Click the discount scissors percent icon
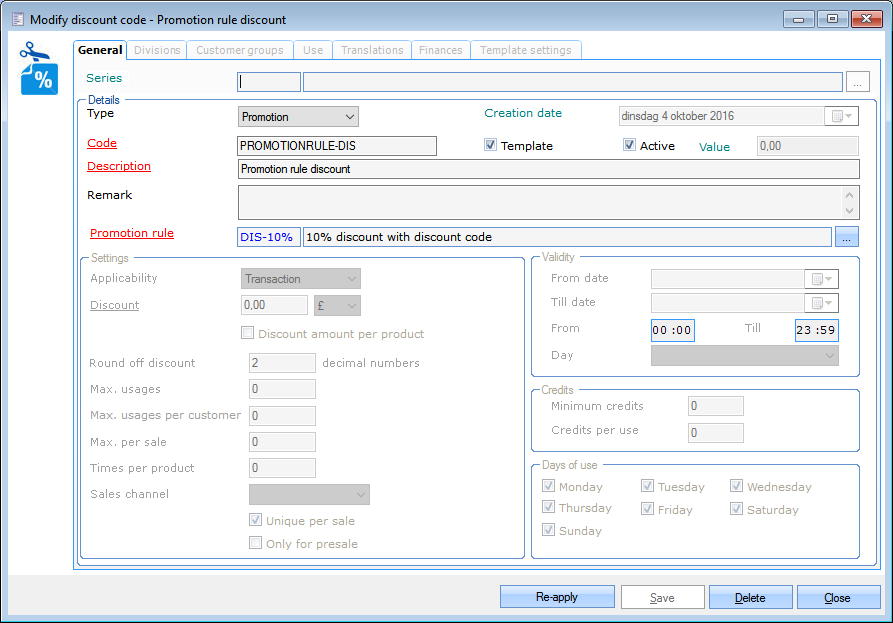Image resolution: width=893 pixels, height=623 pixels. tap(39, 69)
